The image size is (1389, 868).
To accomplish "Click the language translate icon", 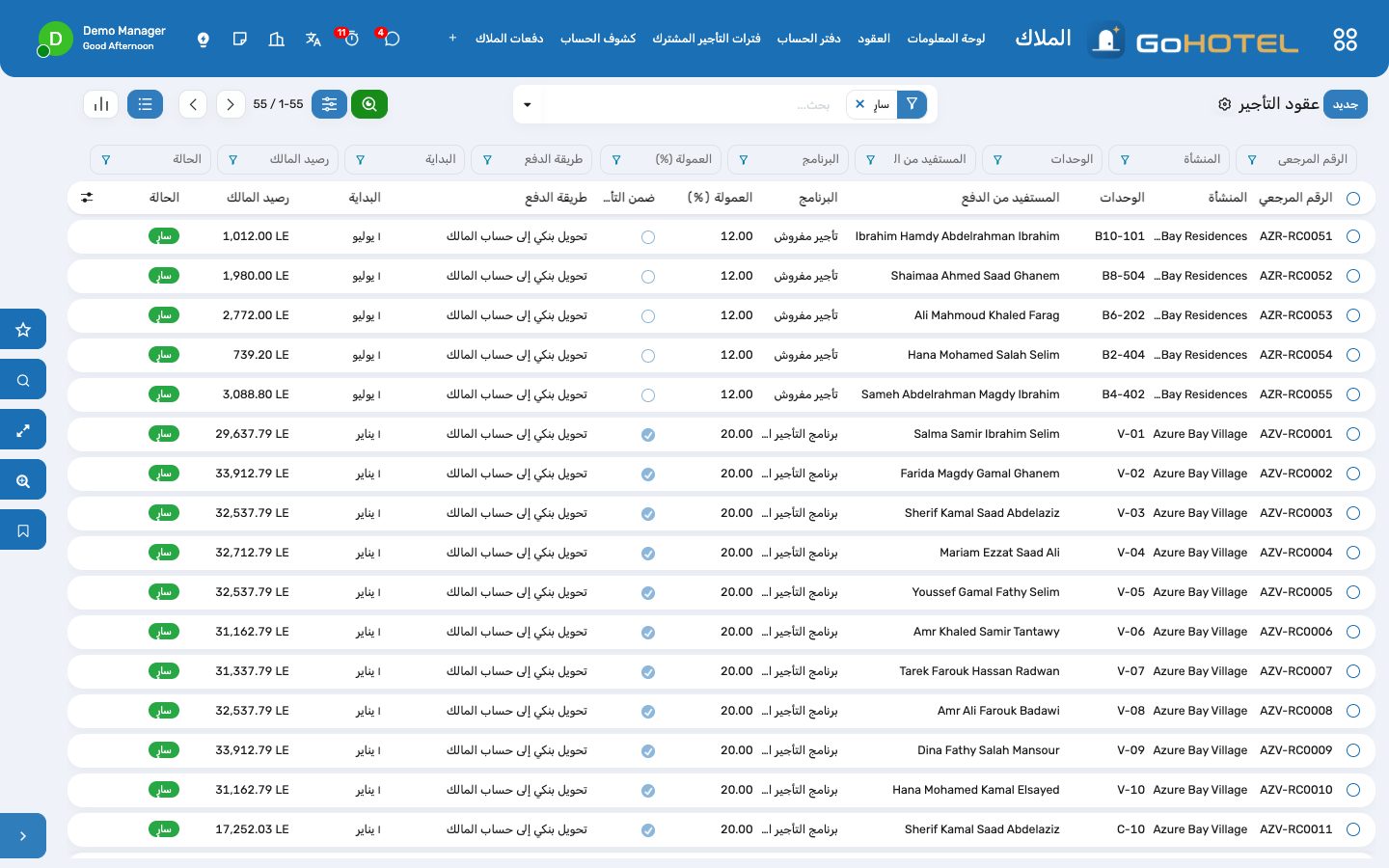I will coord(313,40).
